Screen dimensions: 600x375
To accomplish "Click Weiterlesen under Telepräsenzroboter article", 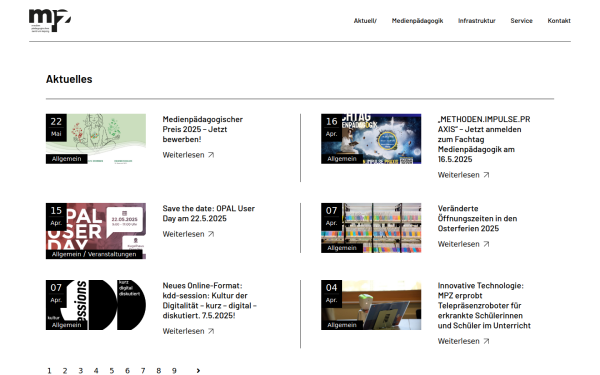I will click(x=458, y=341).
